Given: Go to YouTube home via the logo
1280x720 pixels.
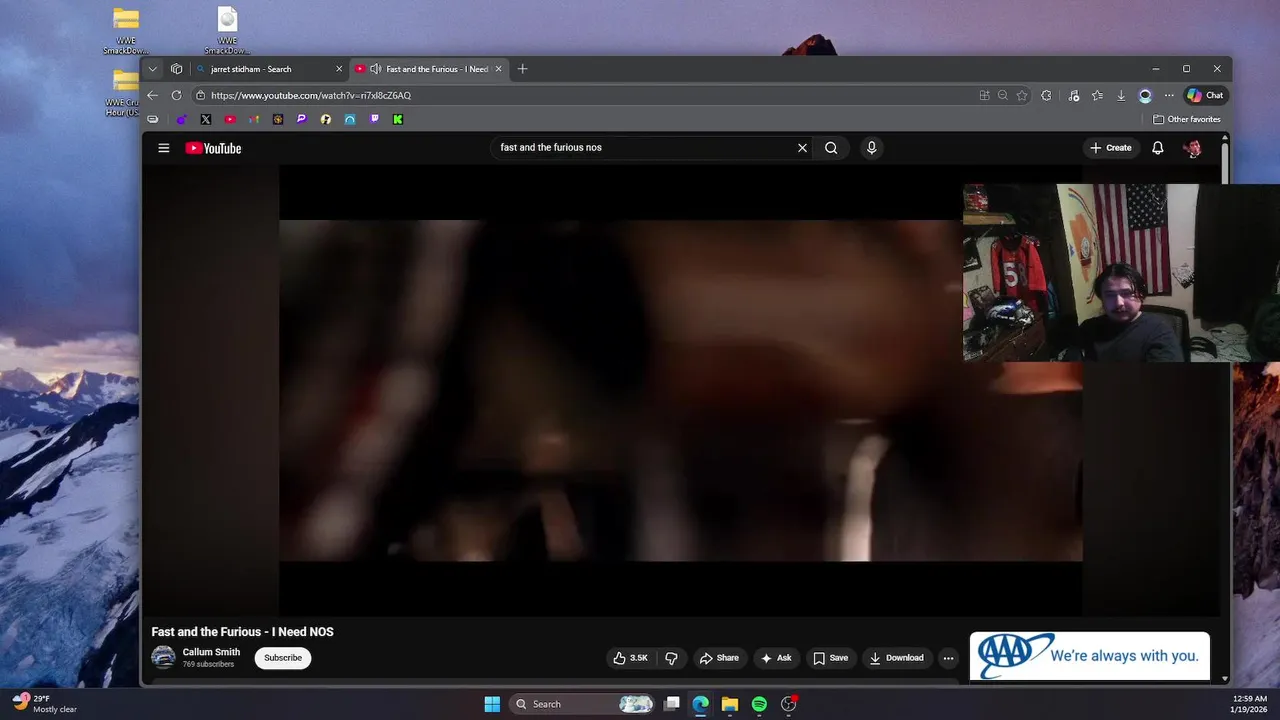Looking at the screenshot, I should (x=213, y=148).
